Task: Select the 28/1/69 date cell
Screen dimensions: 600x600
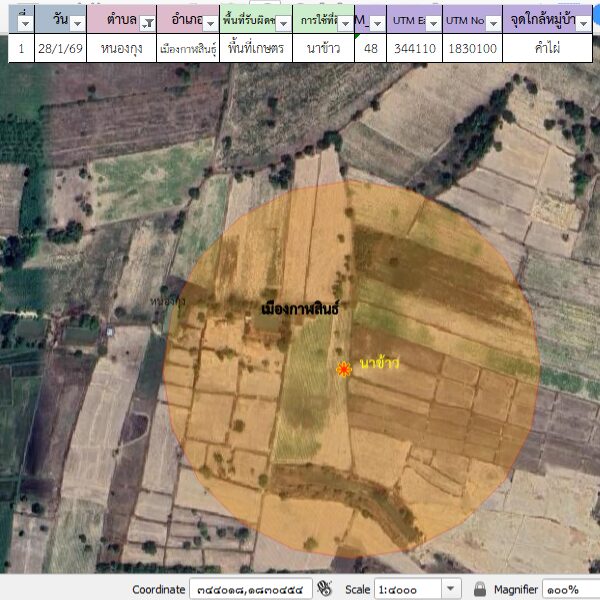Action: (60, 48)
